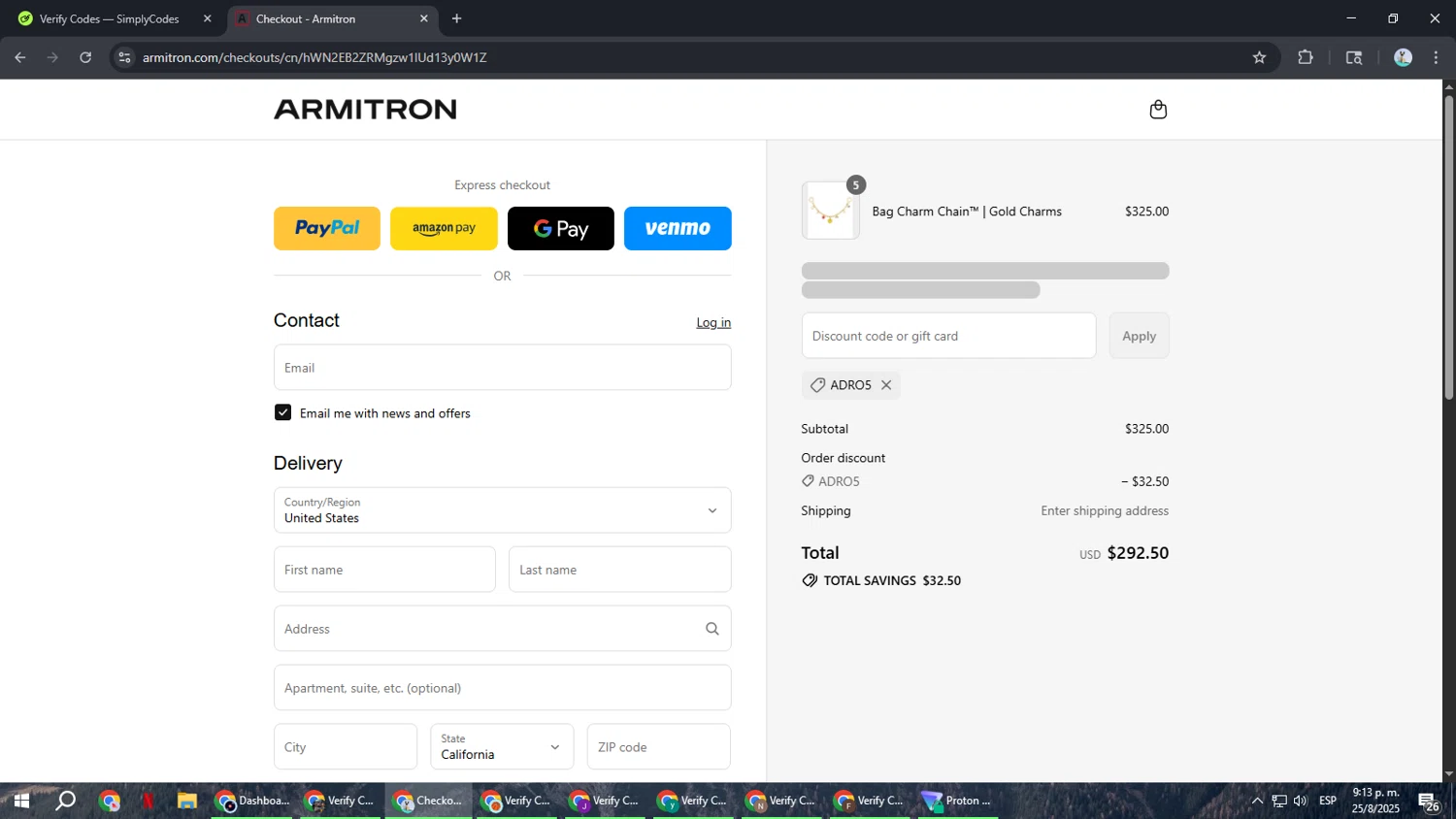Pay using Venmo button
1456x819 pixels.
coord(678,228)
